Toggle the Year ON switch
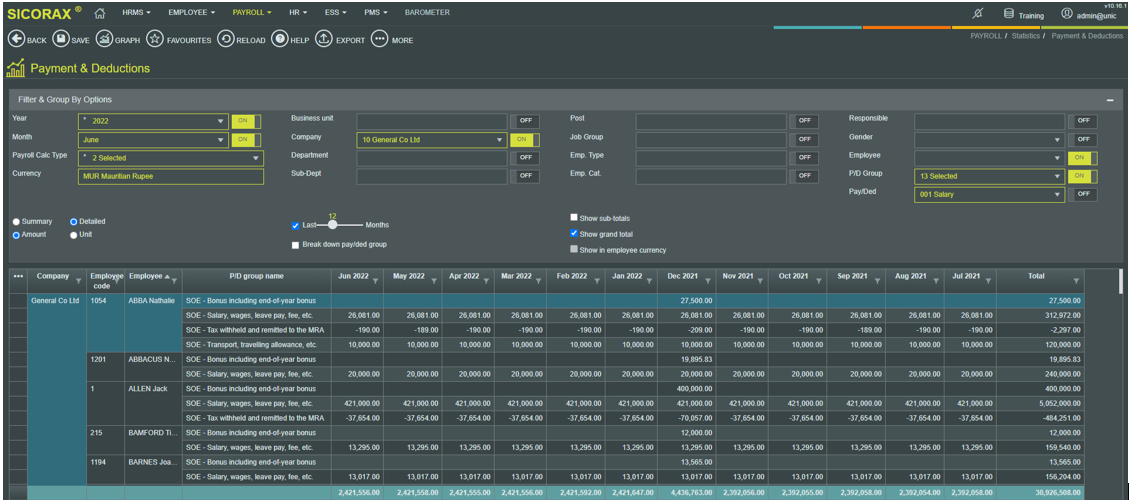The height and width of the screenshot is (500, 1132). pos(246,121)
